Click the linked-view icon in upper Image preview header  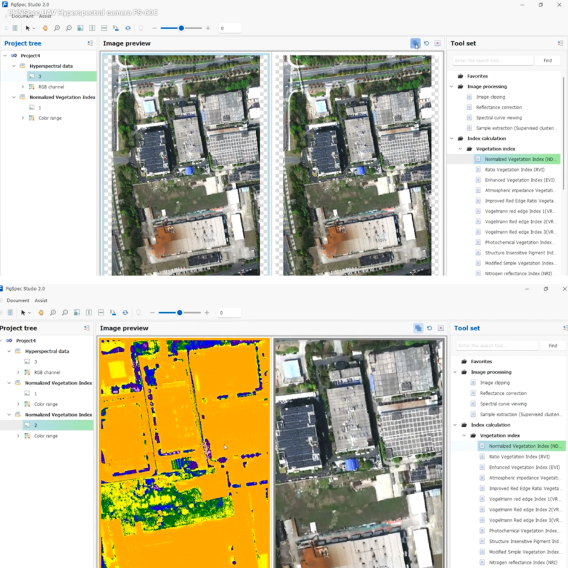(x=415, y=43)
